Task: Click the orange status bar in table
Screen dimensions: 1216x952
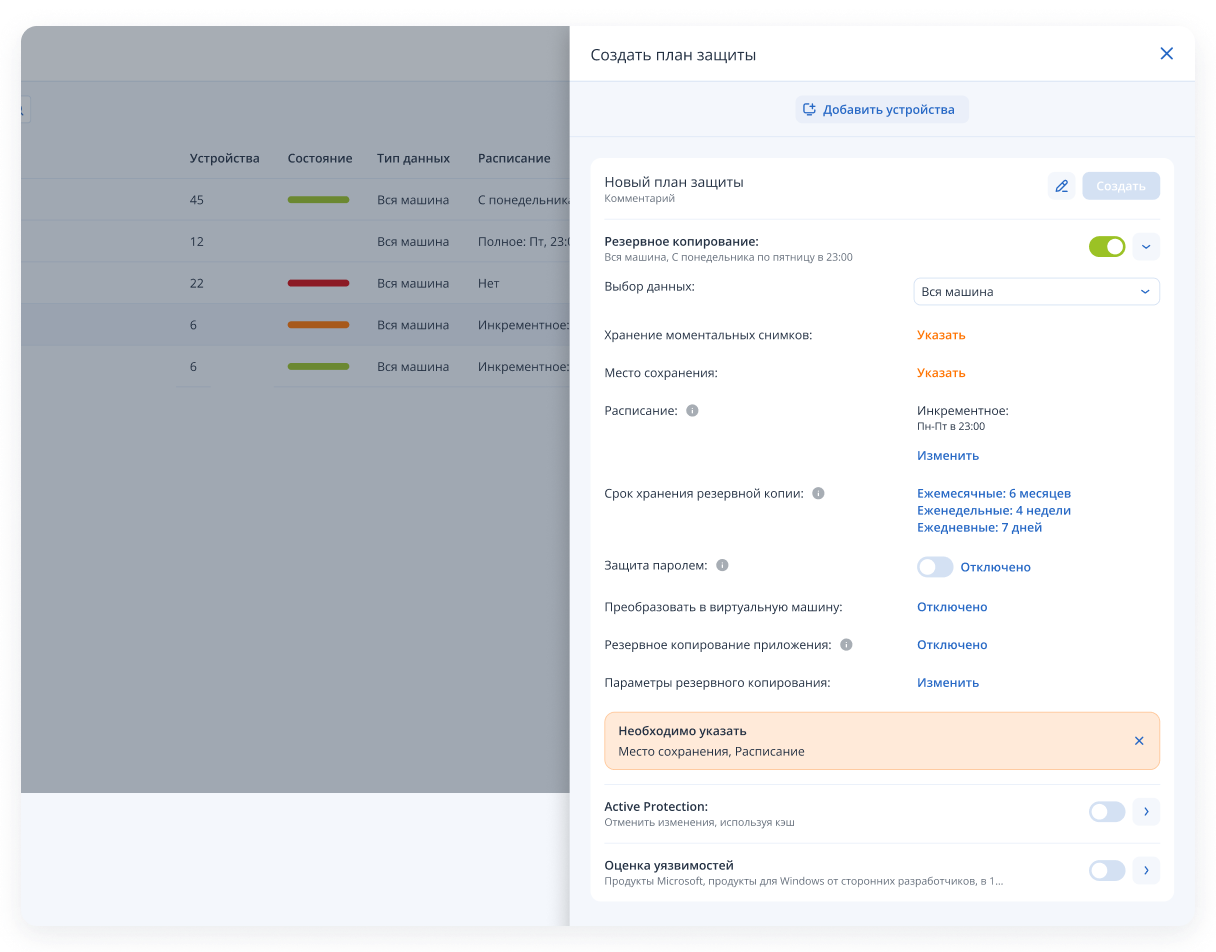Action: (x=318, y=325)
